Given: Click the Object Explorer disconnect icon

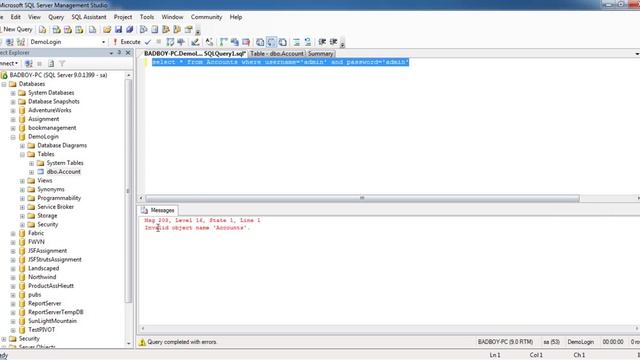Looking at the screenshot, I should coord(29,64).
